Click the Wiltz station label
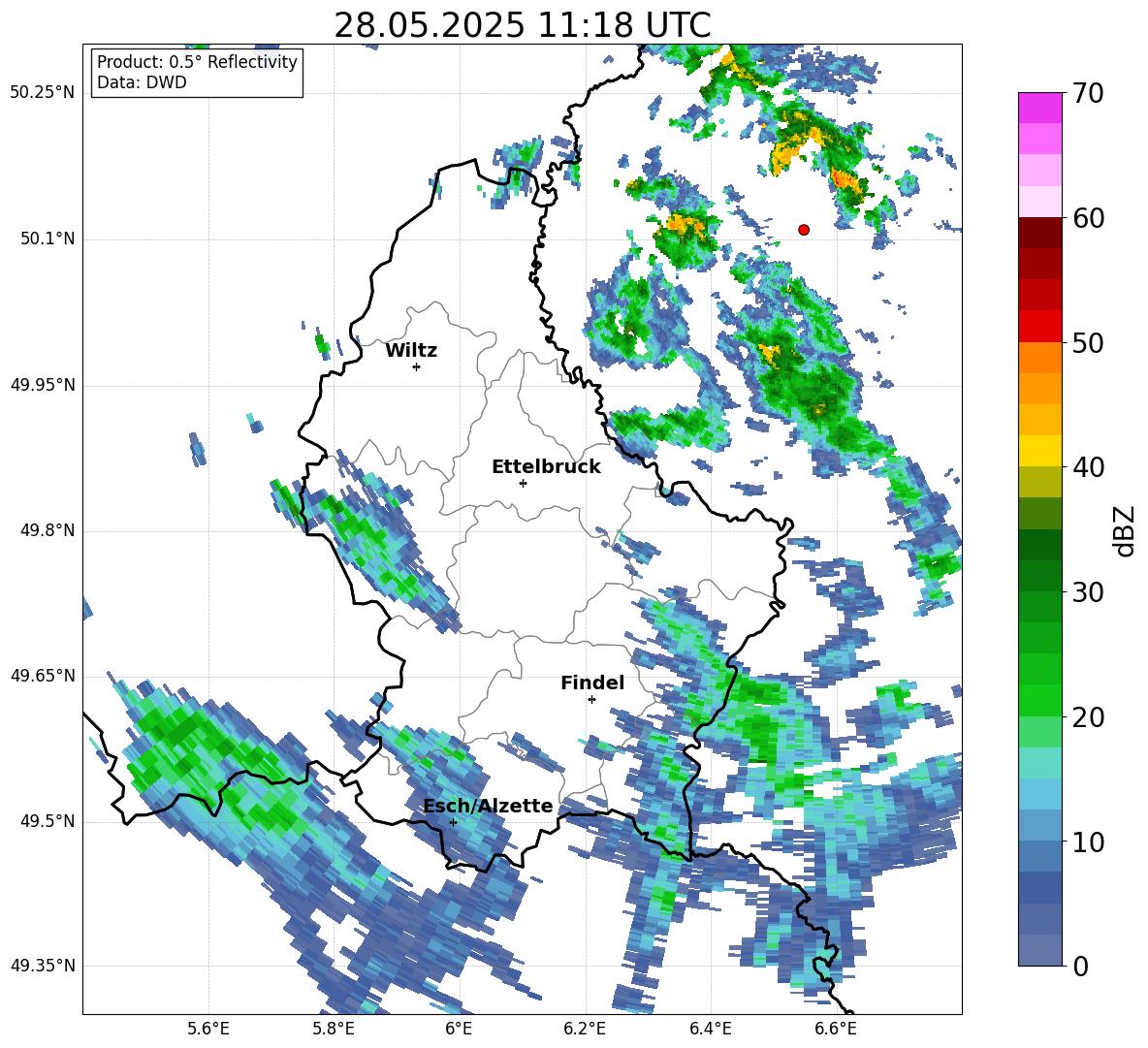This screenshot has width=1148, height=1048. [411, 351]
